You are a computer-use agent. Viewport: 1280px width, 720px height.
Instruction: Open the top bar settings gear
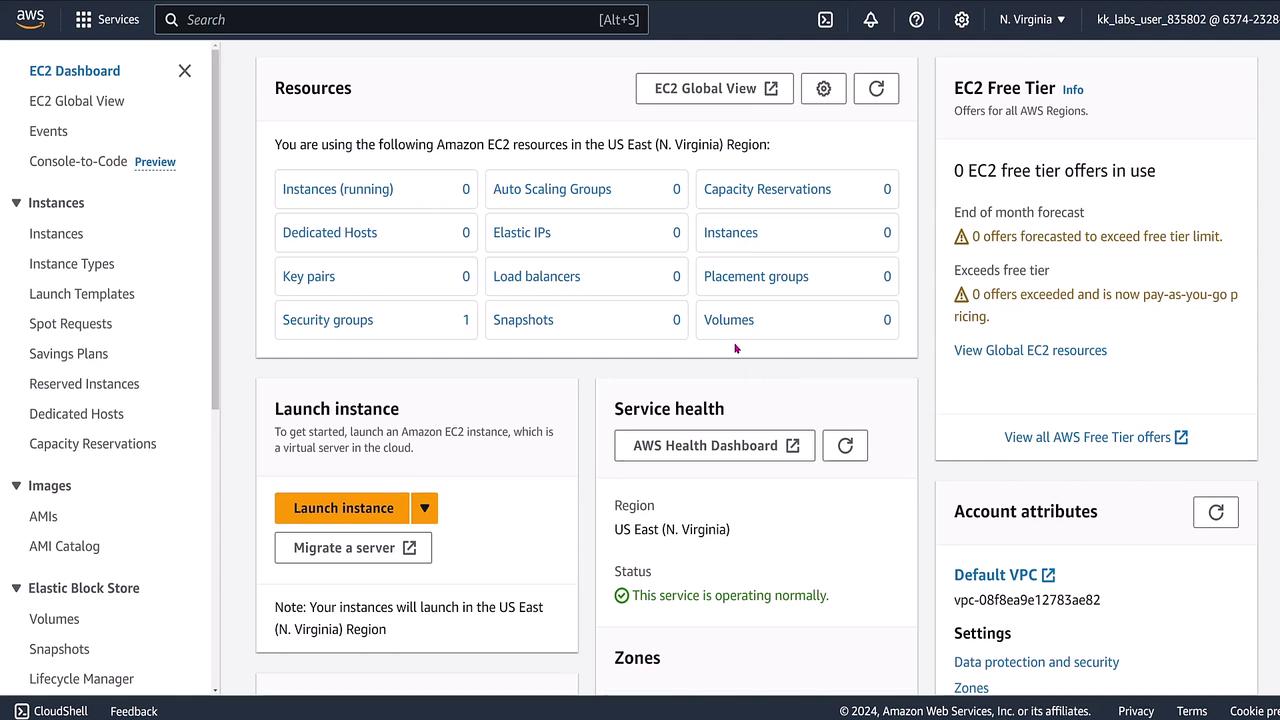pyautogui.click(x=961, y=20)
